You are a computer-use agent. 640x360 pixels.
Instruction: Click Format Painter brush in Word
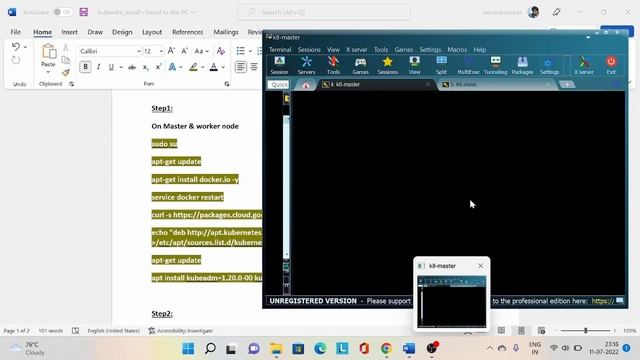65,73
